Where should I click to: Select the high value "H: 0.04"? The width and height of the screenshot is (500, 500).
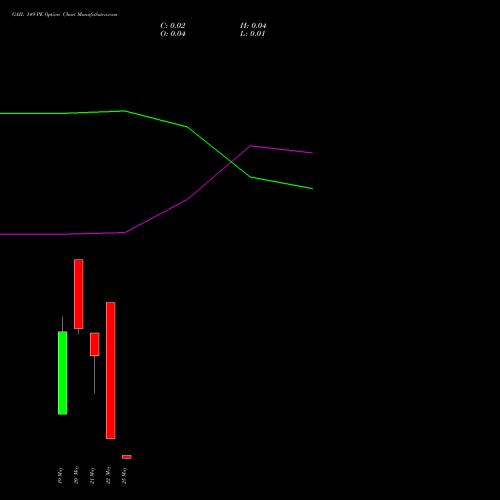click(253, 26)
